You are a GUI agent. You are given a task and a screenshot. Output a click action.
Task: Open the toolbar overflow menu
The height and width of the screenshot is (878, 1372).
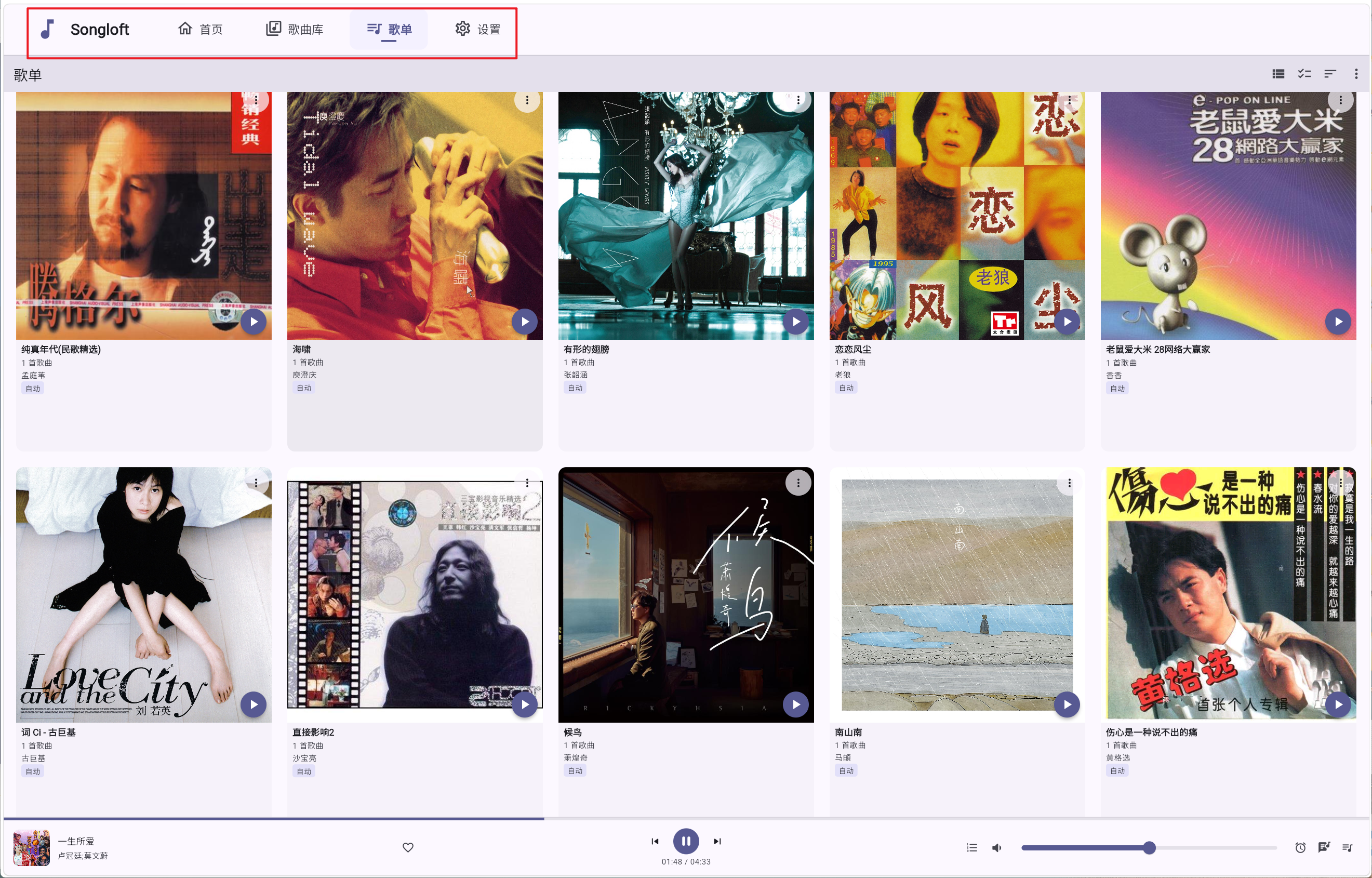[x=1356, y=74]
